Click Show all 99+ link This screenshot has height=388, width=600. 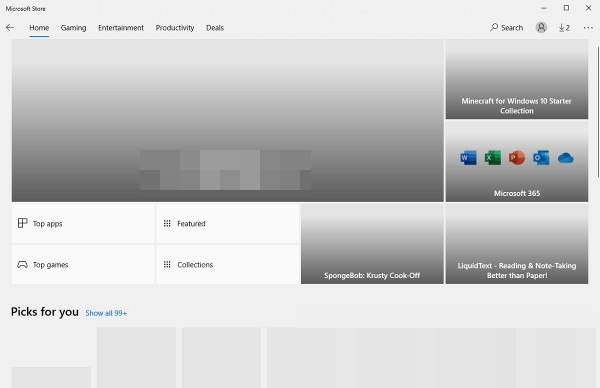pos(106,313)
